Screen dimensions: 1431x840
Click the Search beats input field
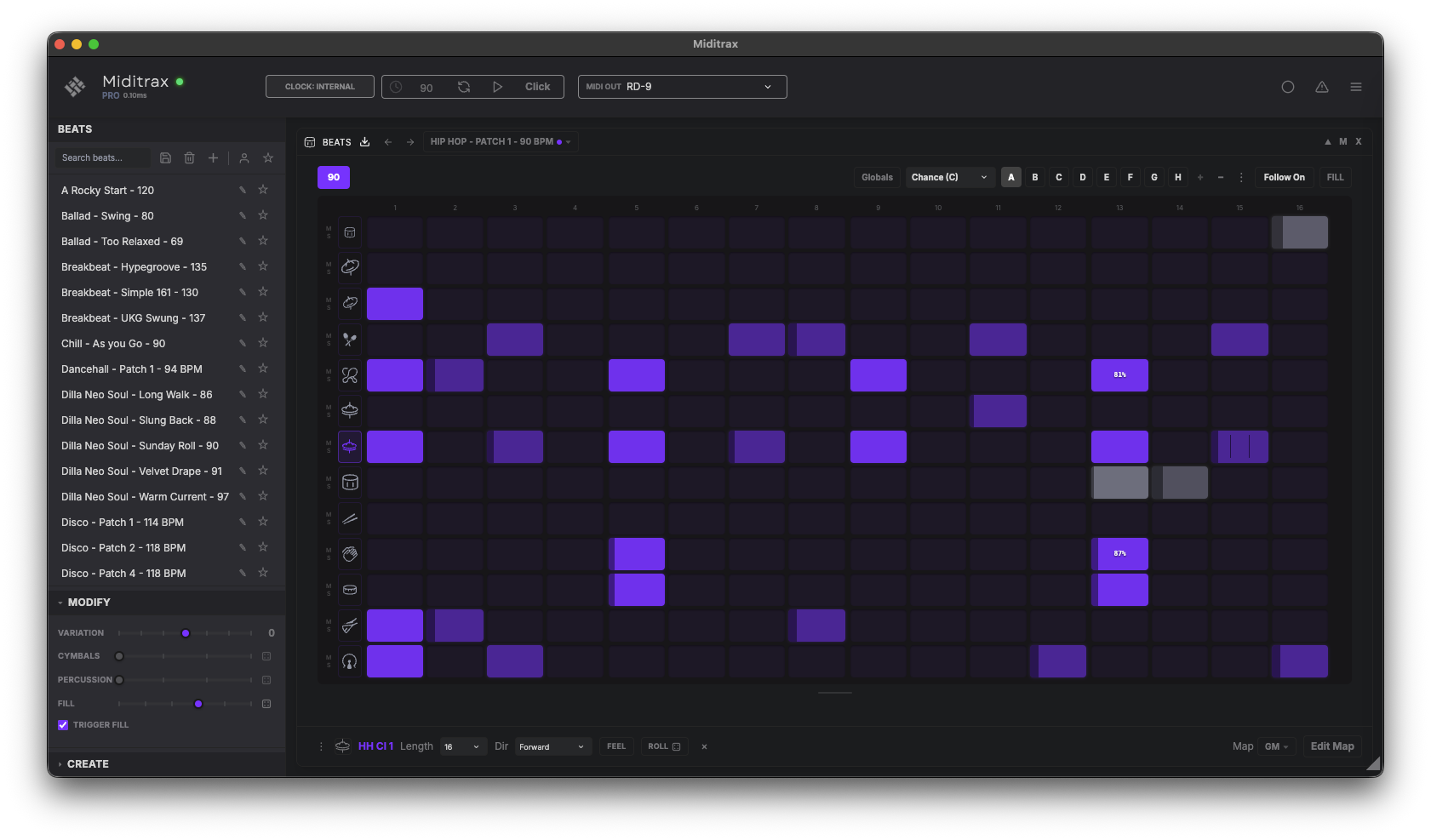point(104,157)
